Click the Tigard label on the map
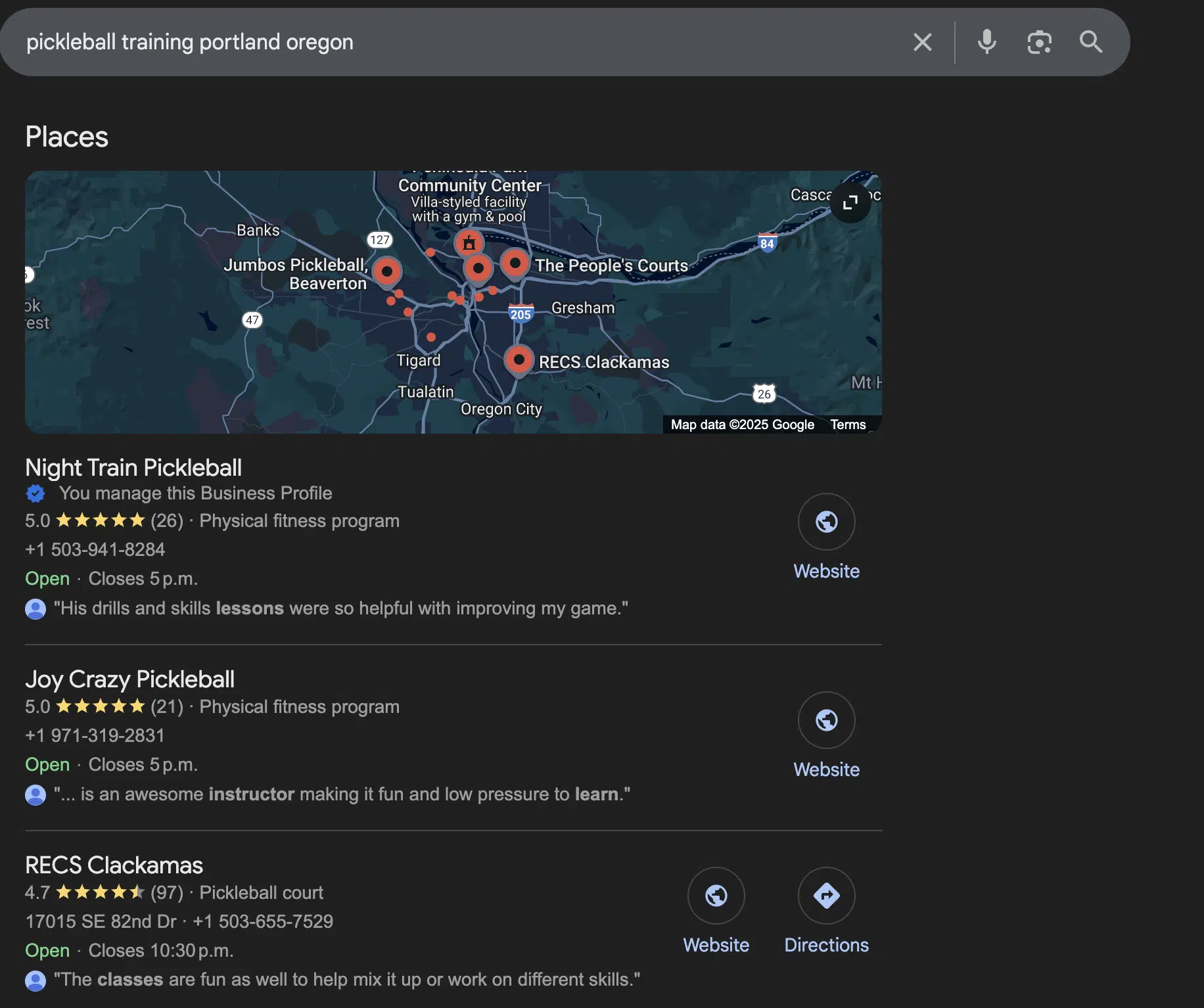The height and width of the screenshot is (1008, 1204). pyautogui.click(x=419, y=361)
